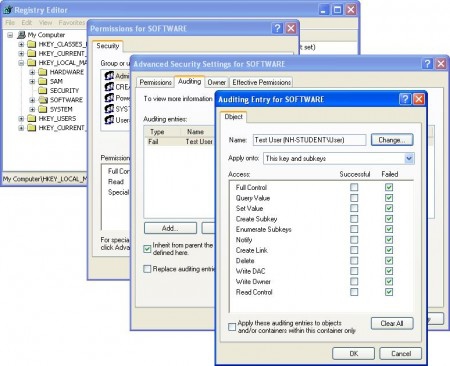
Task: Select the Security tab in Permissions dialog
Action: (x=108, y=46)
